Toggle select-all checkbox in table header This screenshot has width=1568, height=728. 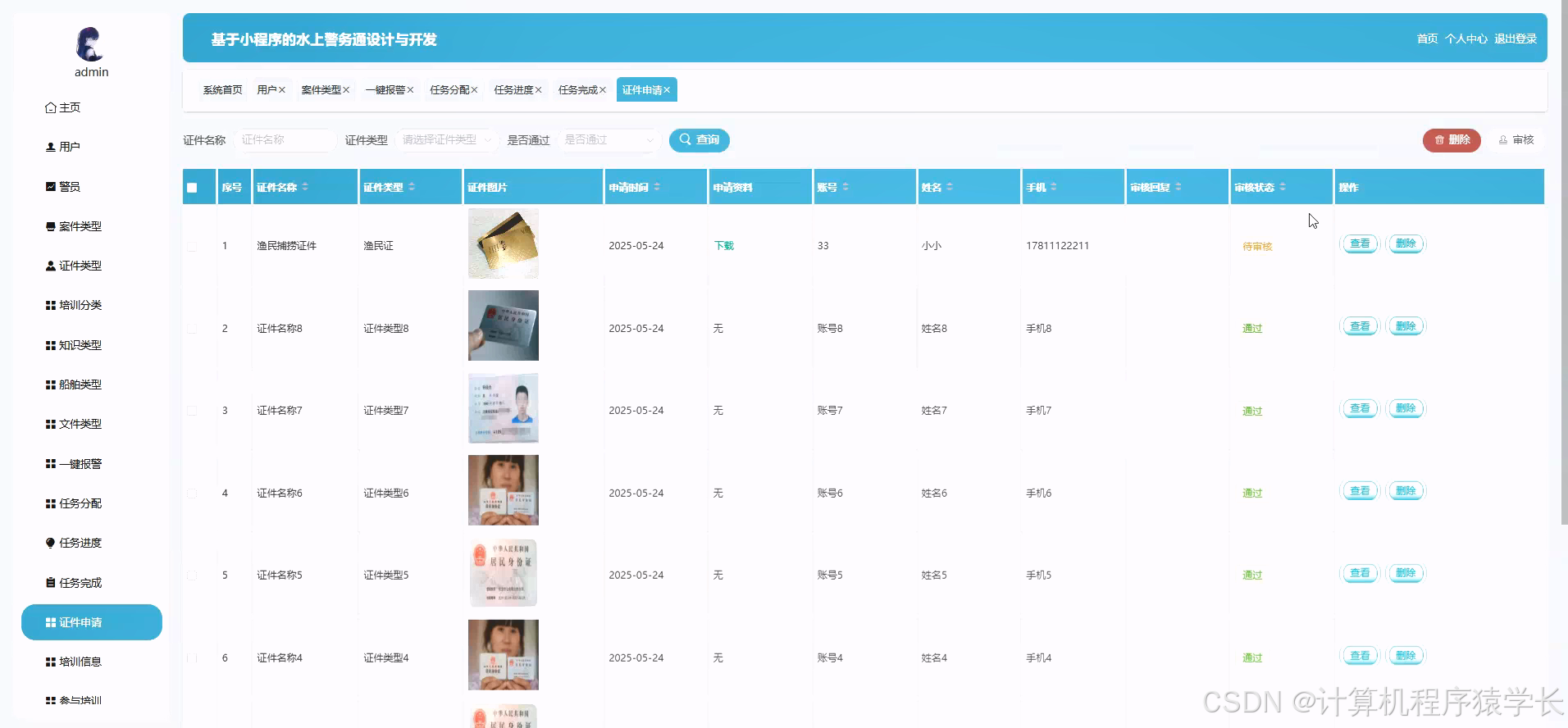pyautogui.click(x=192, y=188)
